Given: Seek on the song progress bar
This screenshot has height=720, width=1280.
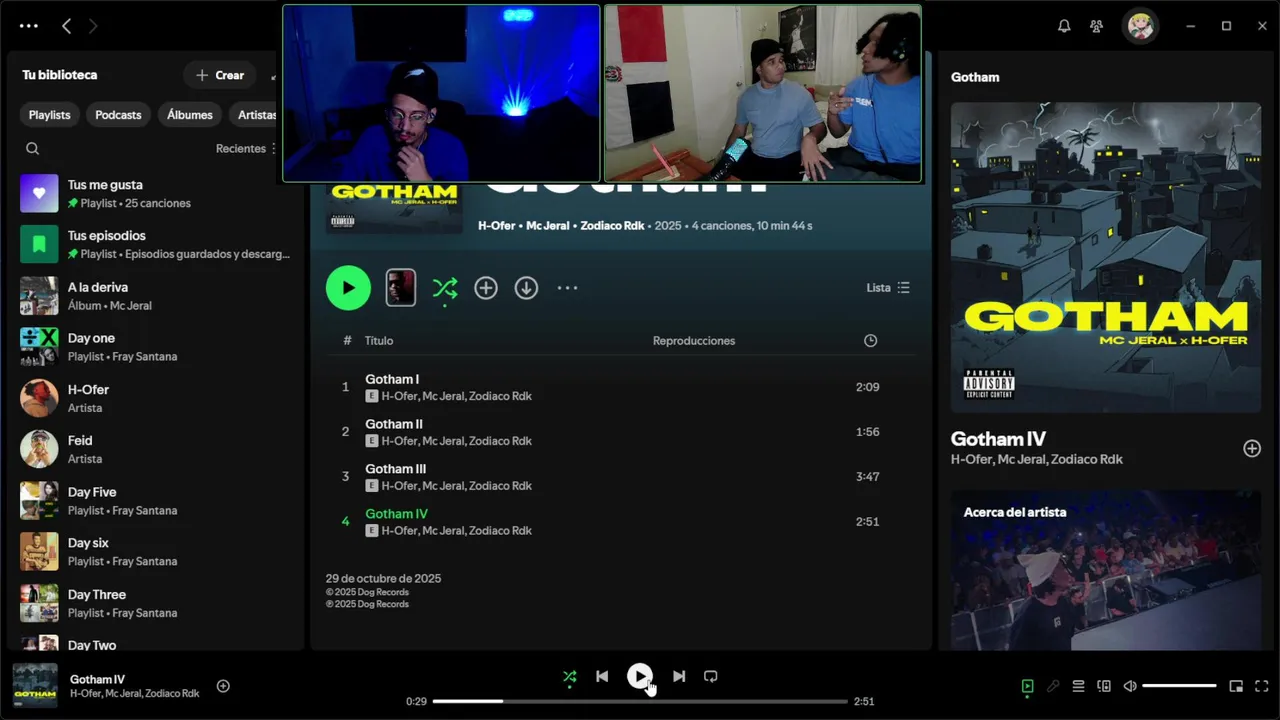Looking at the screenshot, I should tap(640, 701).
